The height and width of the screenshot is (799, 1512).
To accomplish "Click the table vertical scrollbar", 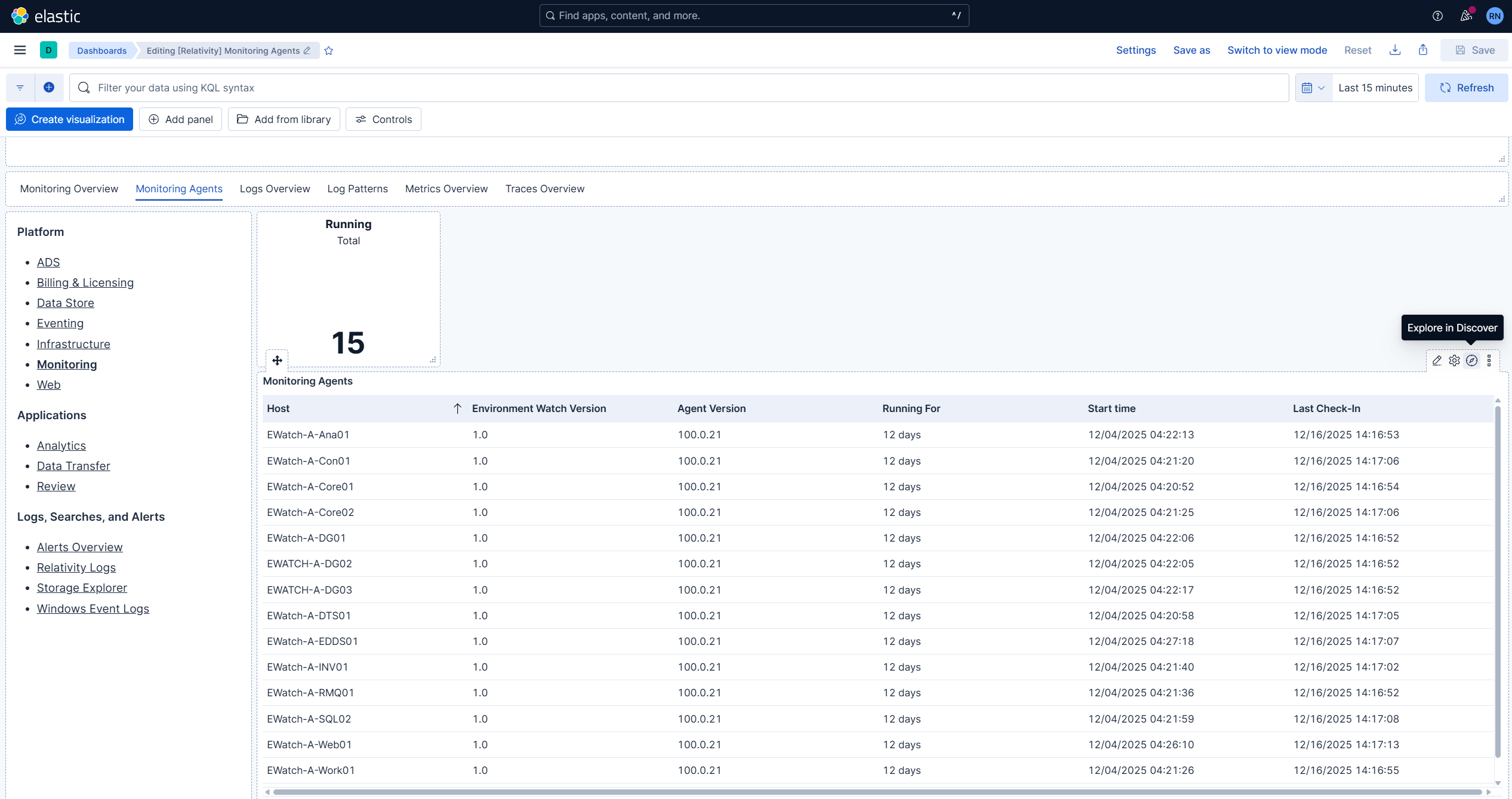I will 1498,582.
